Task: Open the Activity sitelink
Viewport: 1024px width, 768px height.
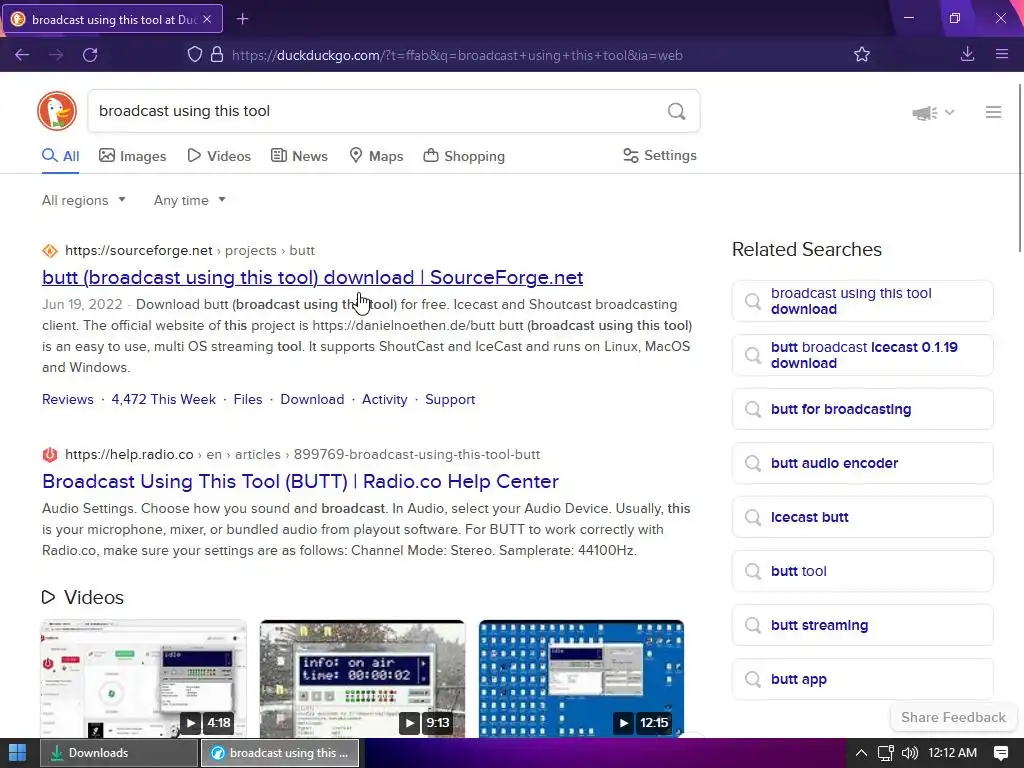Action: coord(385,400)
